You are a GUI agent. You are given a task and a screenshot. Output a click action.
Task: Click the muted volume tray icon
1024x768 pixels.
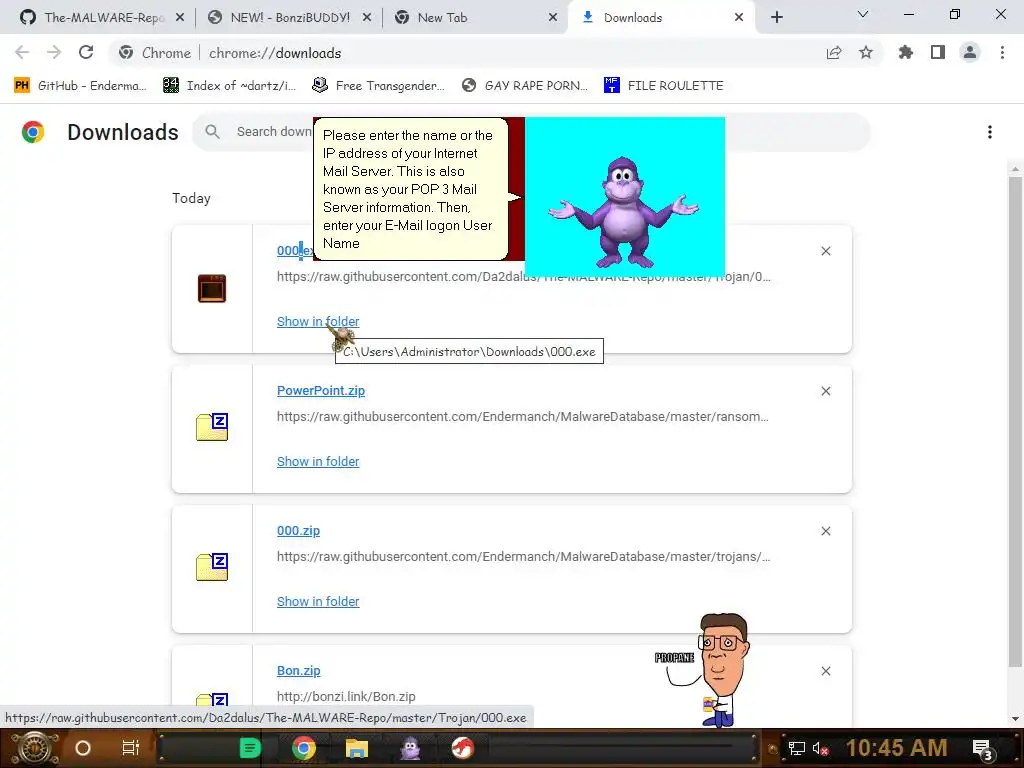click(x=820, y=749)
